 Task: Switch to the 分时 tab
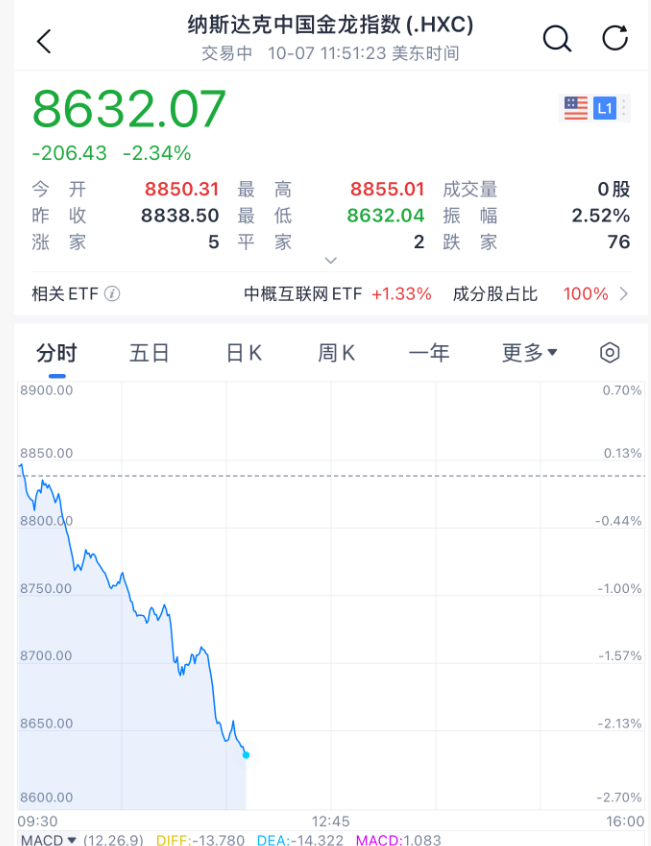(56, 352)
